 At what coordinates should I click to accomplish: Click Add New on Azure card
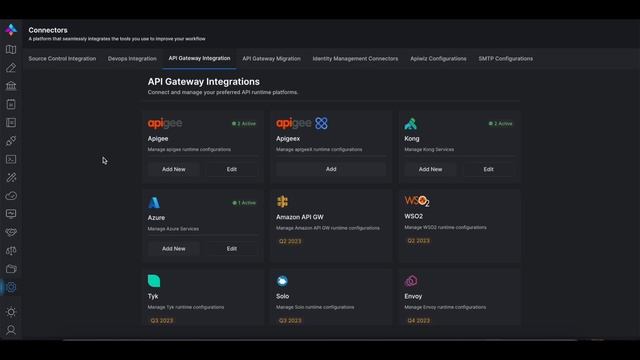tap(173, 249)
